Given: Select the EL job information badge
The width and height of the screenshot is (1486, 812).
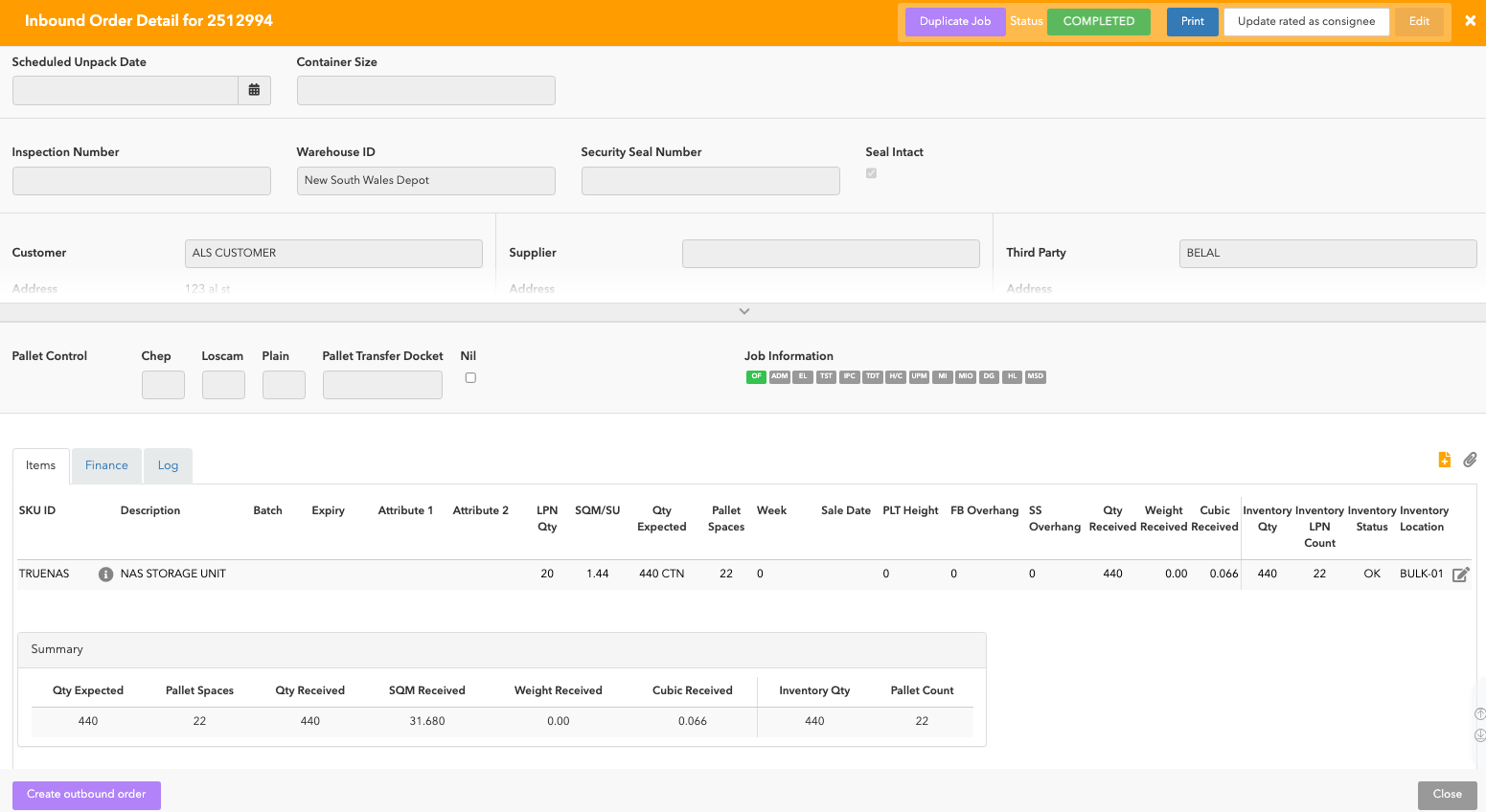Looking at the screenshot, I should tap(803, 376).
